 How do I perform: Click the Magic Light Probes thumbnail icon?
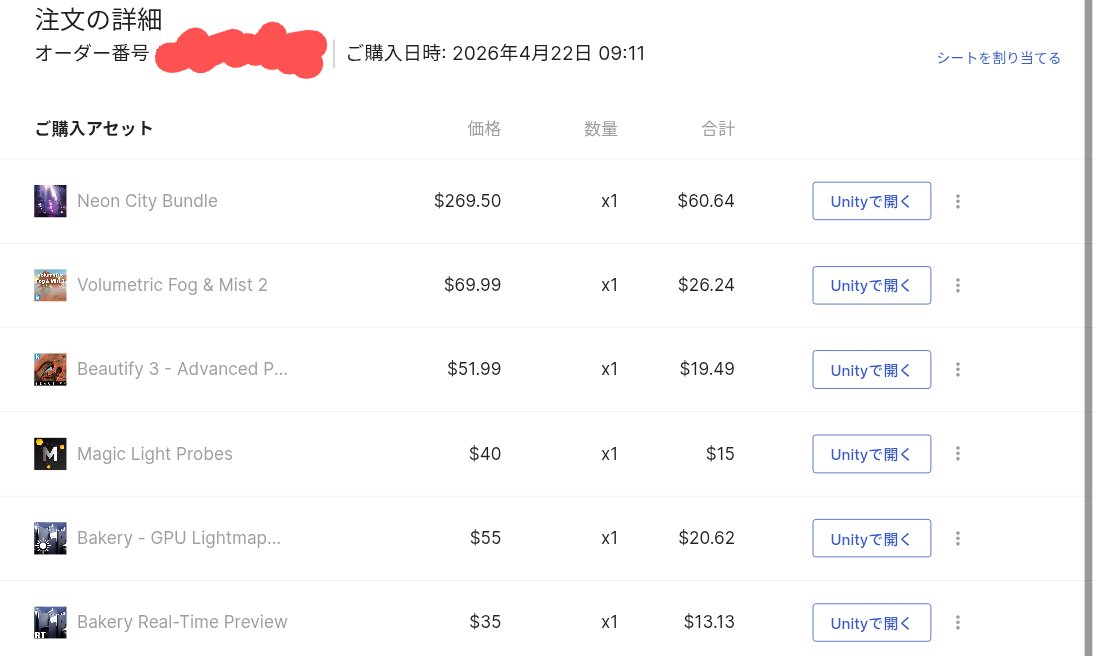coord(50,453)
